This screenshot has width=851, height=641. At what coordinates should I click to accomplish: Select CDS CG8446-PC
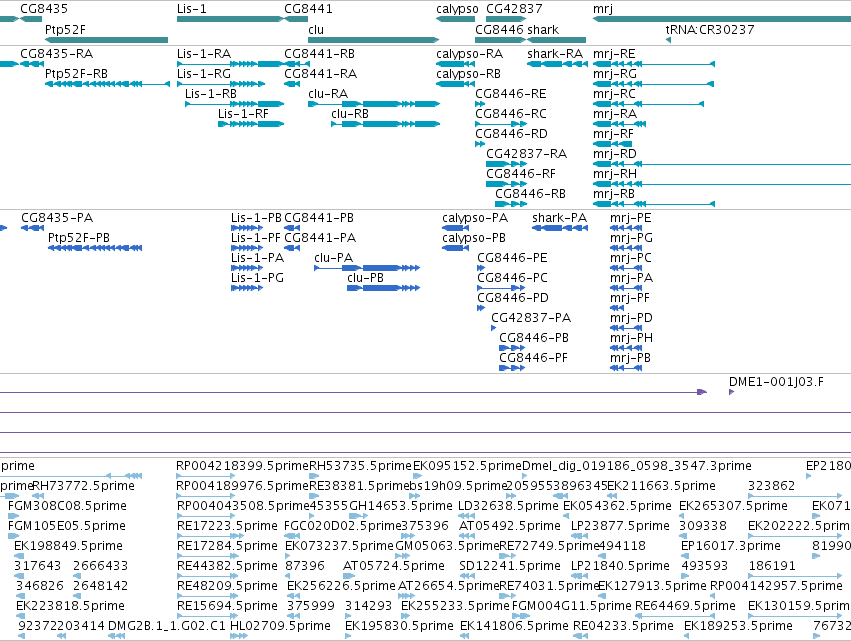[501, 288]
